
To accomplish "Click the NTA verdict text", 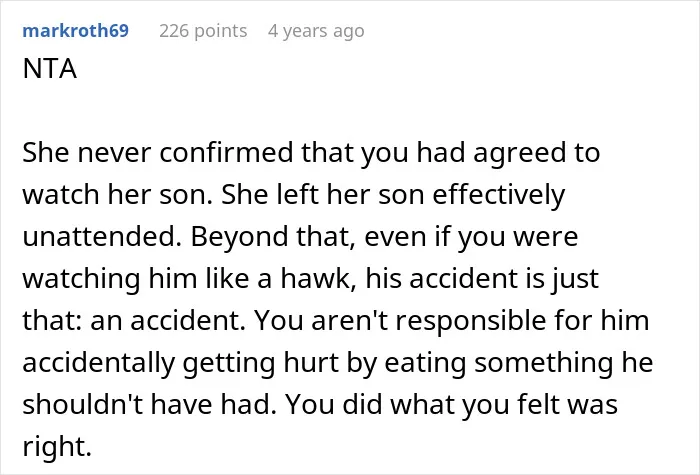I will click(50, 69).
